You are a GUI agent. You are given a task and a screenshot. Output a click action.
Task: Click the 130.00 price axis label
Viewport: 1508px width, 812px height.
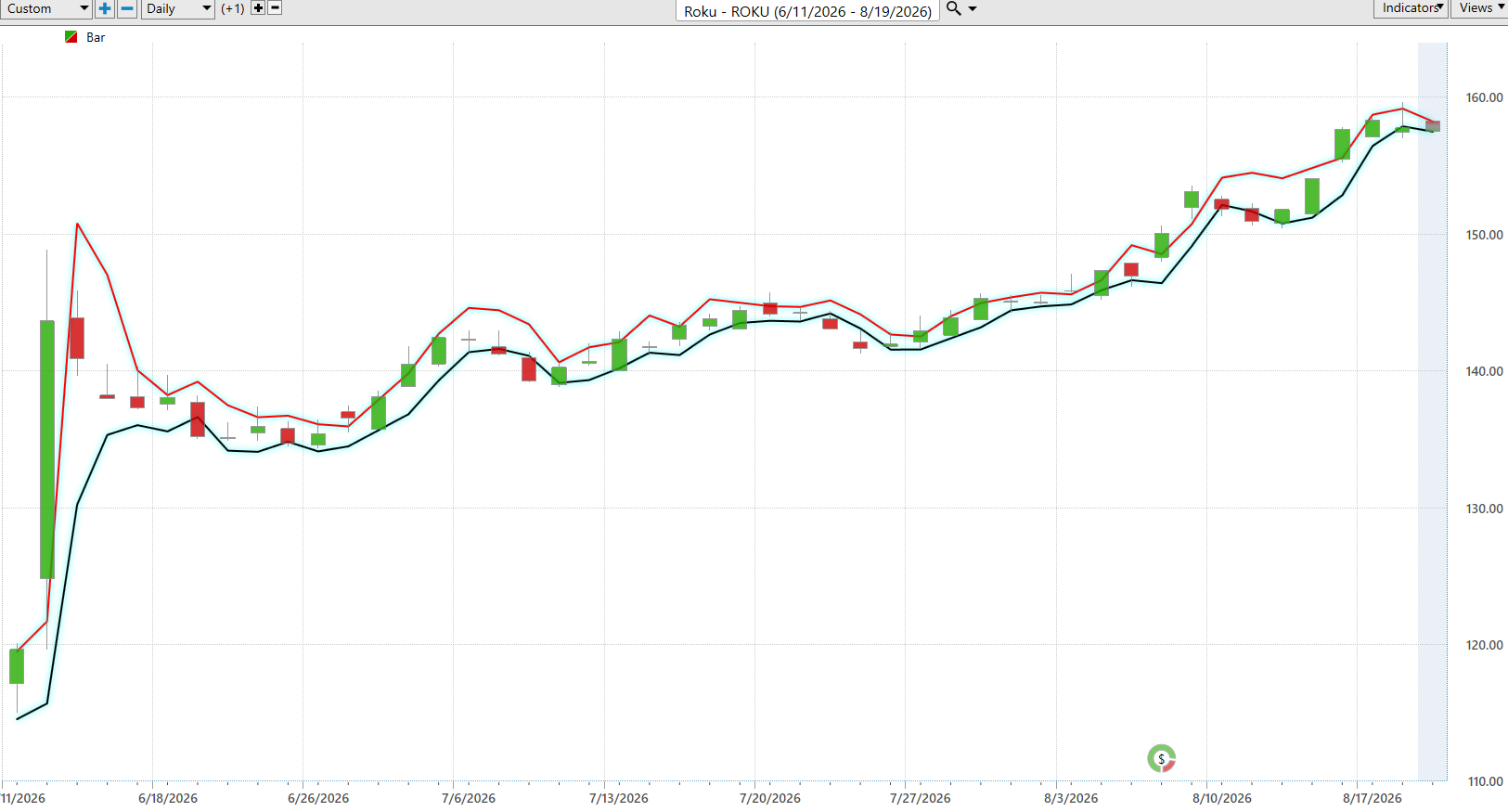pos(1484,509)
